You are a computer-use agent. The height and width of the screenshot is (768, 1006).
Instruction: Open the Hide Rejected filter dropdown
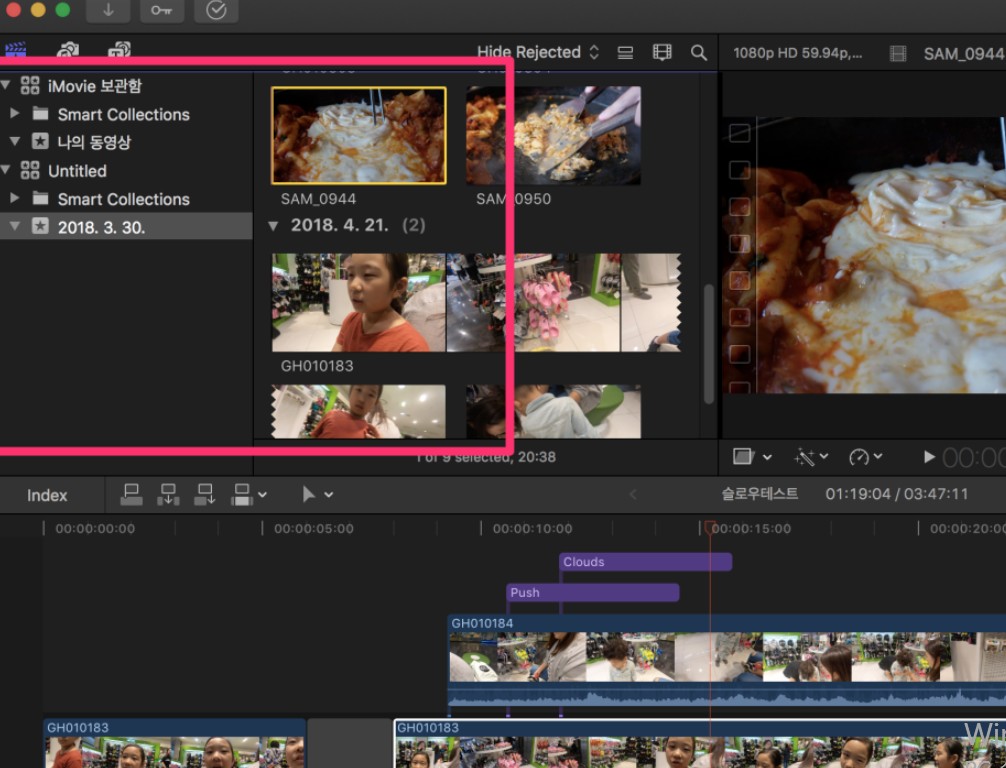pos(538,52)
